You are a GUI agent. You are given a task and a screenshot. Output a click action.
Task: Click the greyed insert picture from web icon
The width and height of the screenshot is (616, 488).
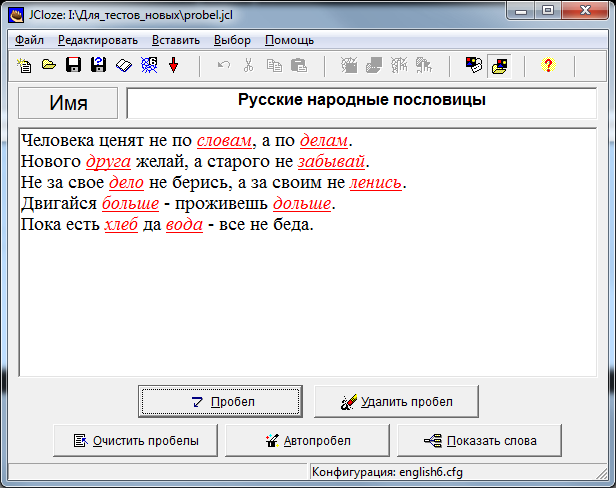(x=349, y=65)
